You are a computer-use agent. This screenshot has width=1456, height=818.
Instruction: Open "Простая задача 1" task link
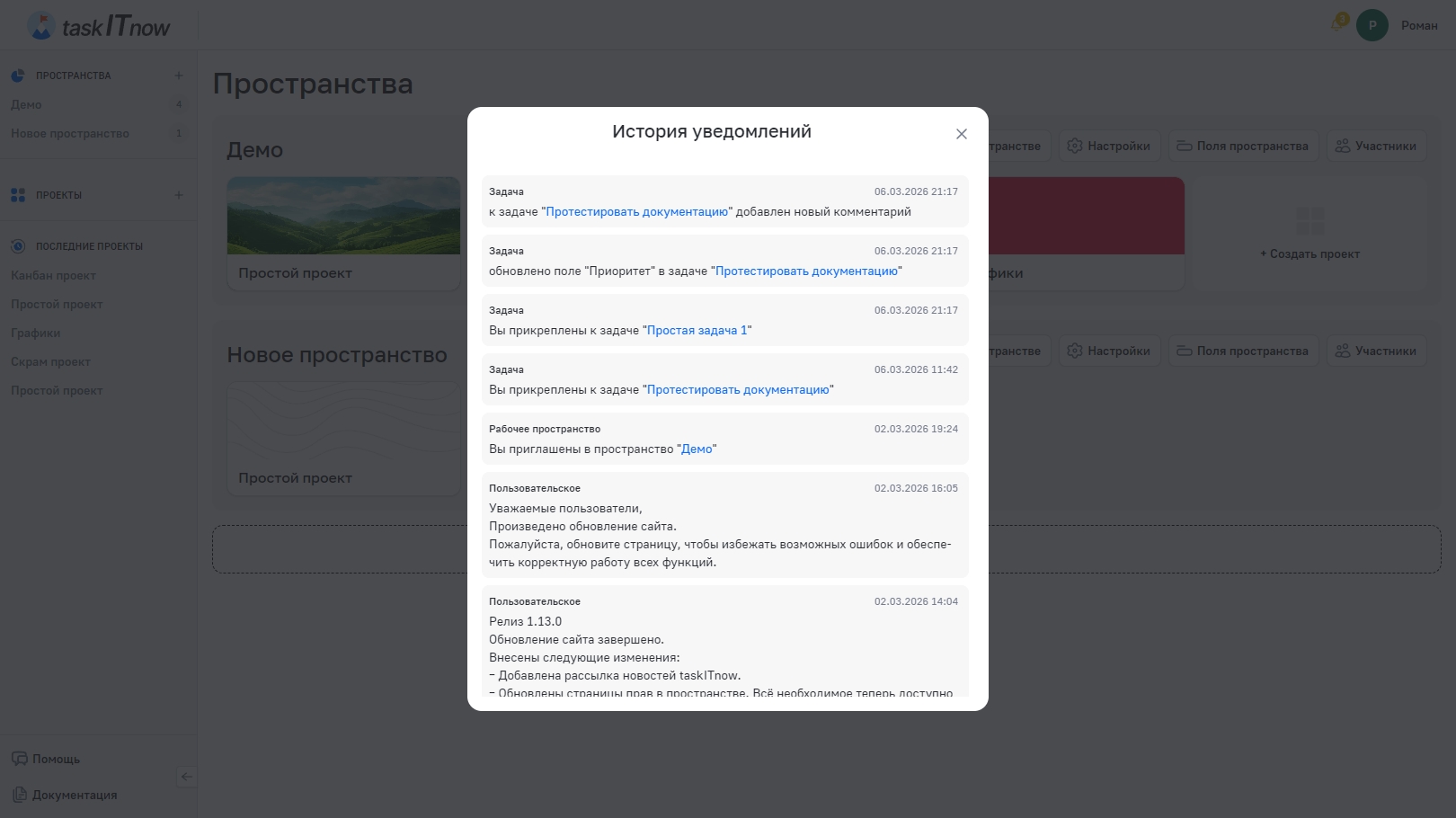point(697,331)
